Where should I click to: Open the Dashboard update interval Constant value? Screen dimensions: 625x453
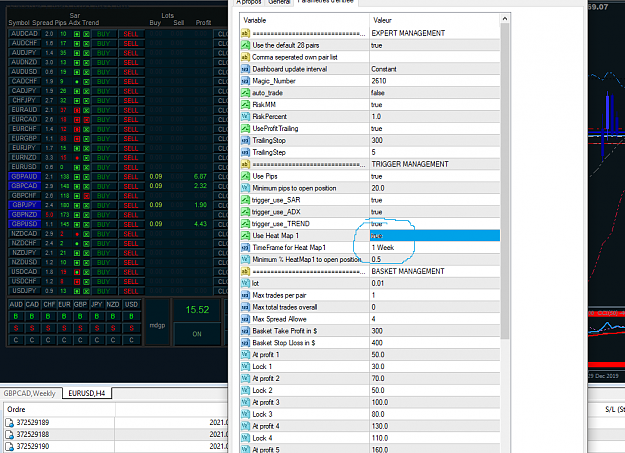coord(435,69)
